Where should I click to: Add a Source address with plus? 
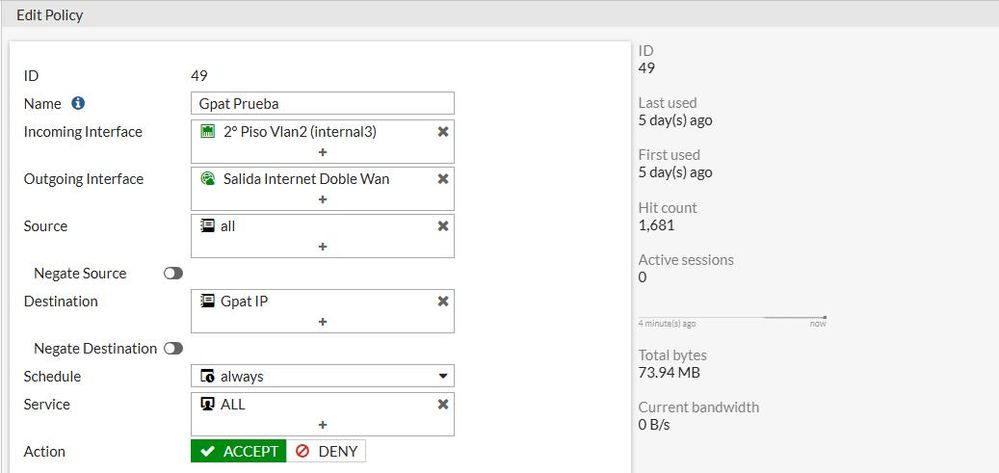click(x=322, y=247)
